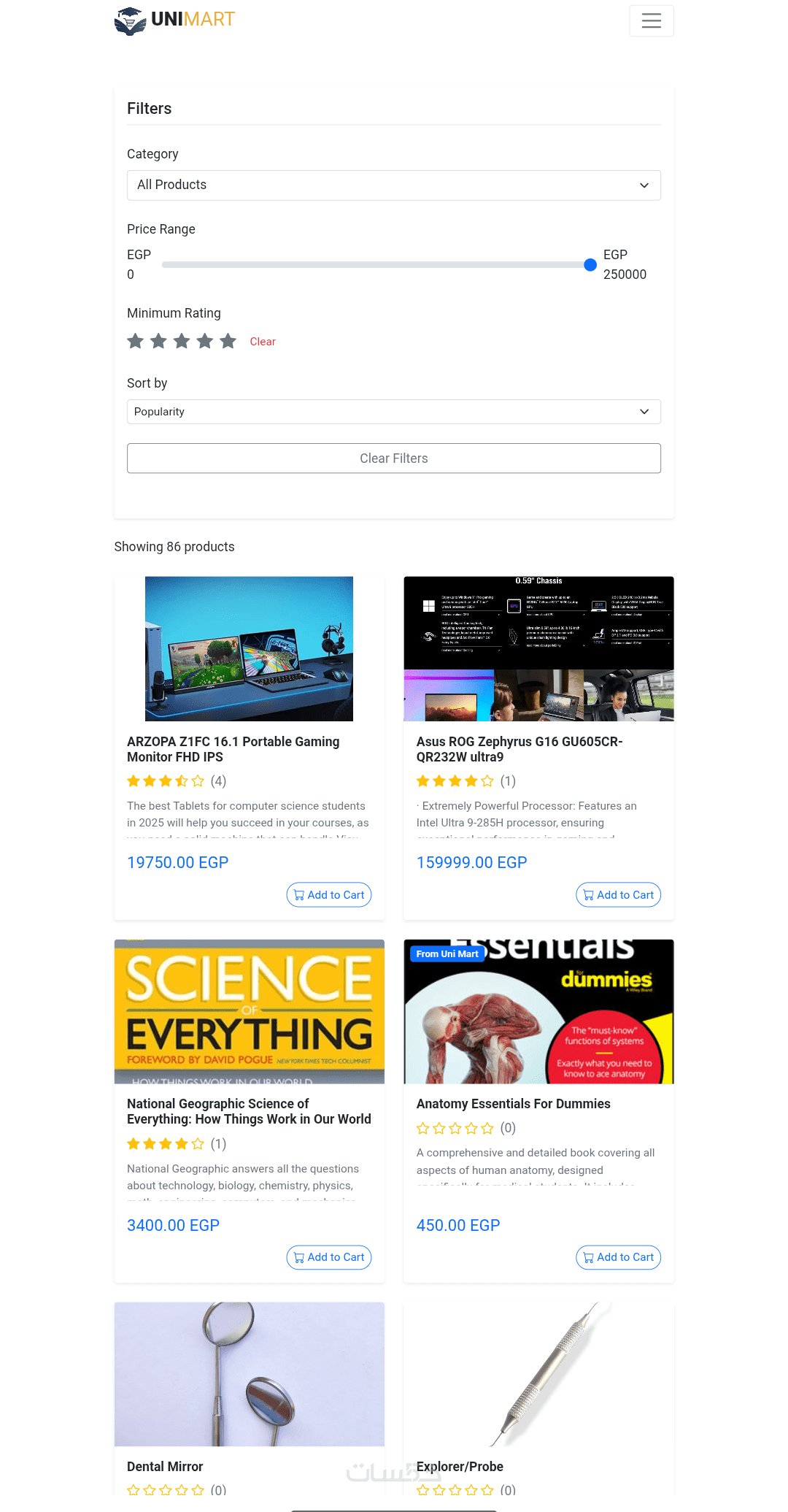Open the Popularity sort dropdown

[394, 412]
